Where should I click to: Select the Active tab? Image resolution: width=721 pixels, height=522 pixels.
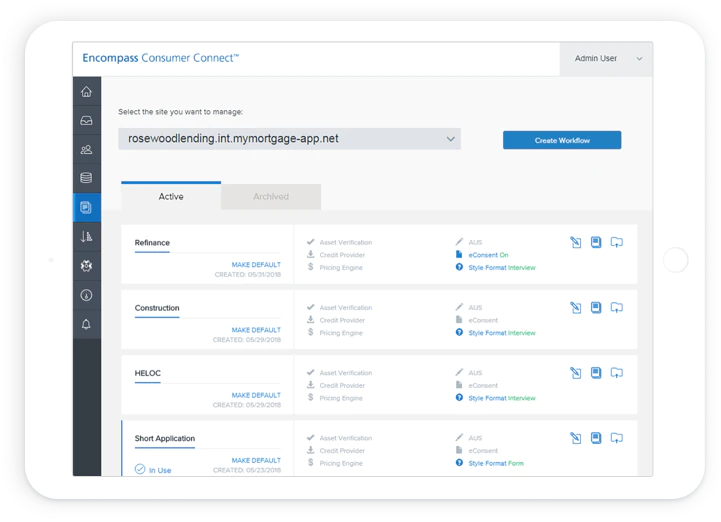click(171, 196)
